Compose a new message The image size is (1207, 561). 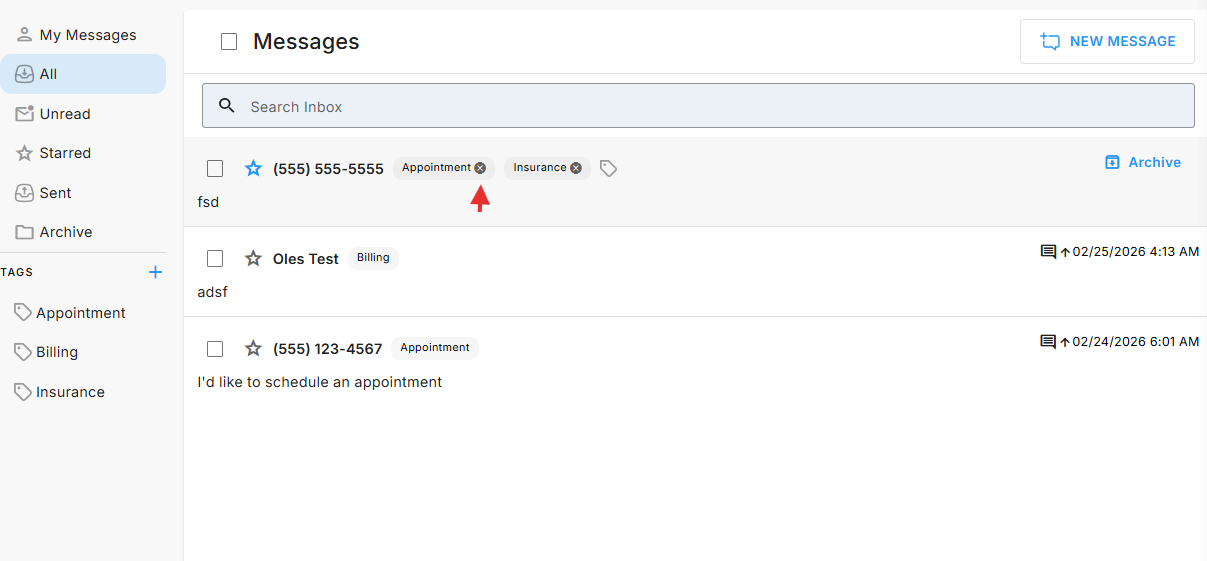point(1107,42)
